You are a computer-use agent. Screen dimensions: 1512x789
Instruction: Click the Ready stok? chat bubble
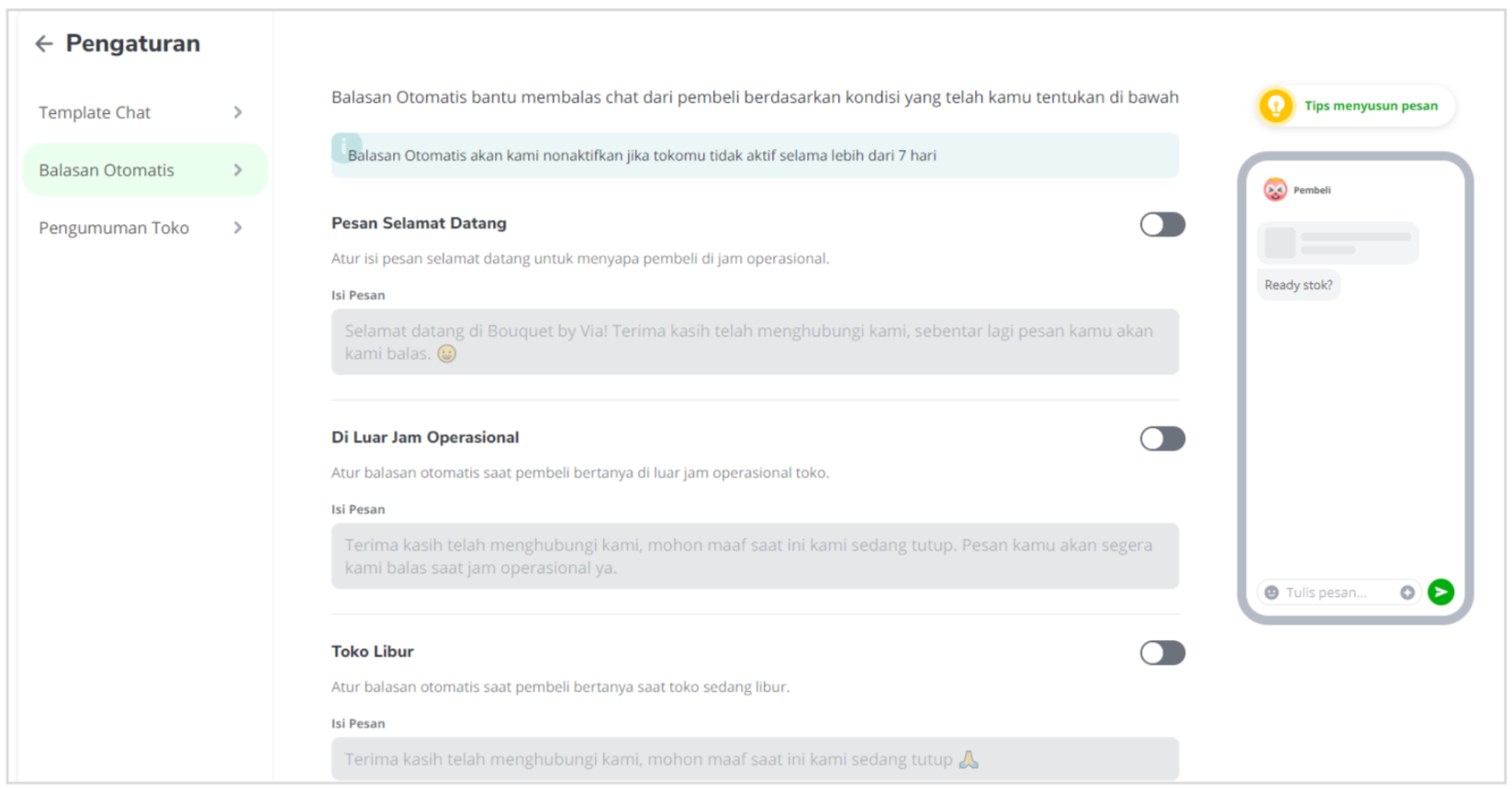pos(1298,285)
